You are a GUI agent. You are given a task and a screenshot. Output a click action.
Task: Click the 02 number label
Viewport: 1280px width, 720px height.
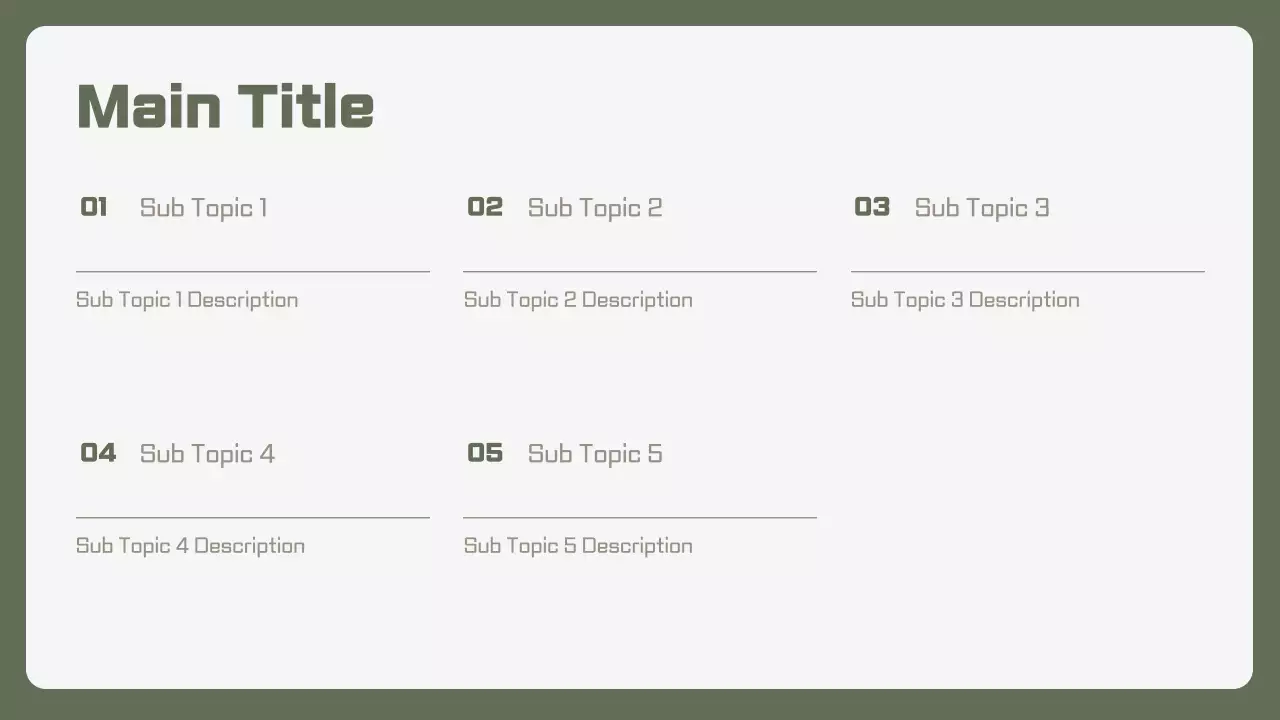coord(485,207)
